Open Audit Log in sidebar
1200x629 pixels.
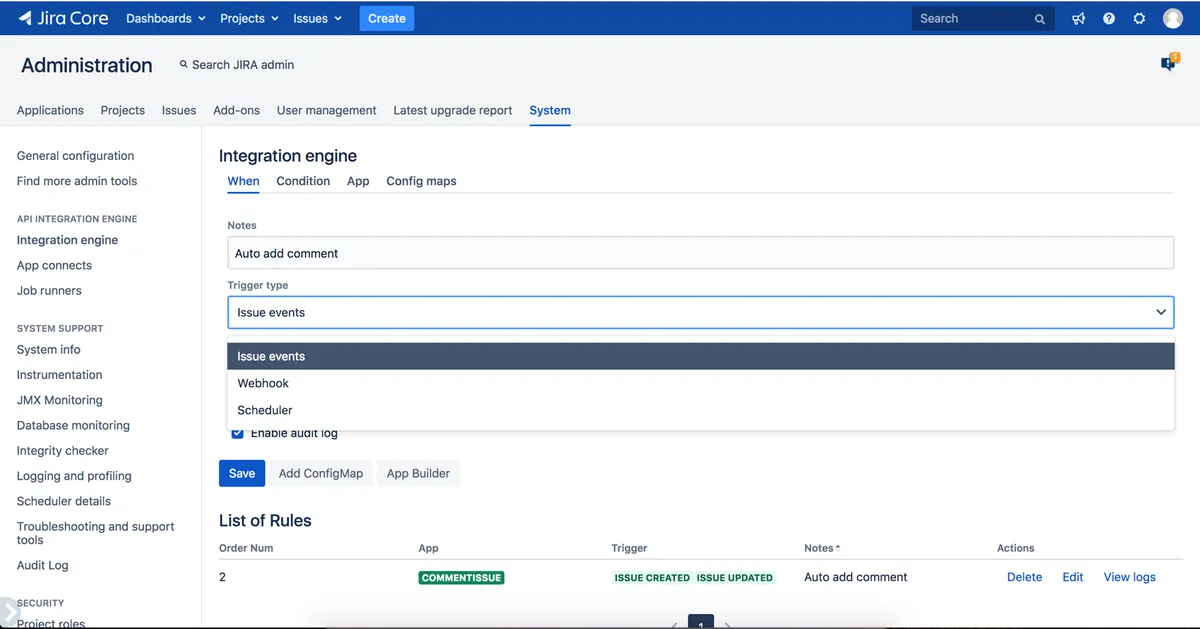click(43, 565)
